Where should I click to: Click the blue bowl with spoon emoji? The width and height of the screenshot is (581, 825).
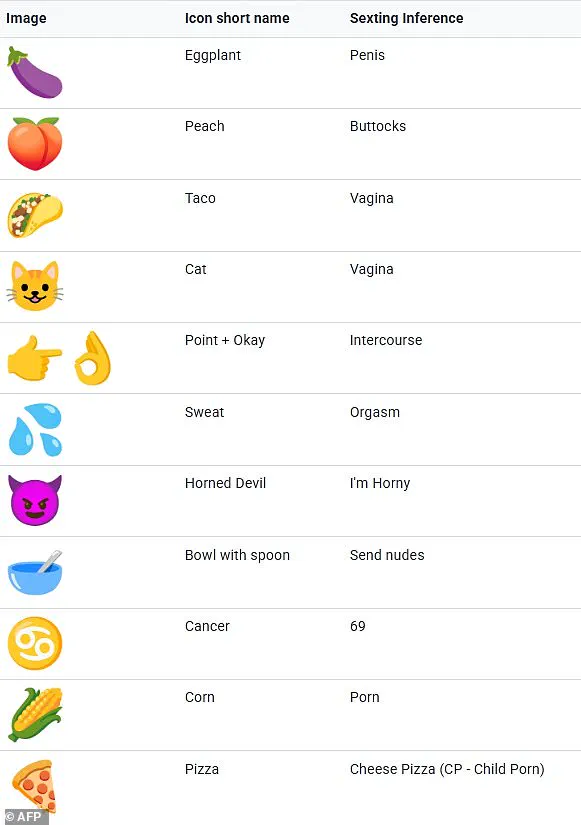tap(35, 572)
